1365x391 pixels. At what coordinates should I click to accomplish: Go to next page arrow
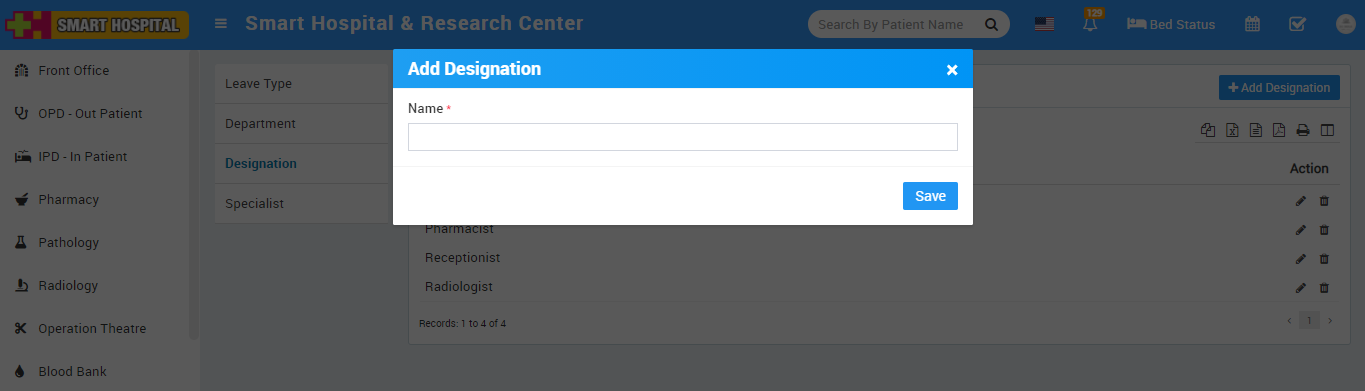pyautogui.click(x=1329, y=320)
